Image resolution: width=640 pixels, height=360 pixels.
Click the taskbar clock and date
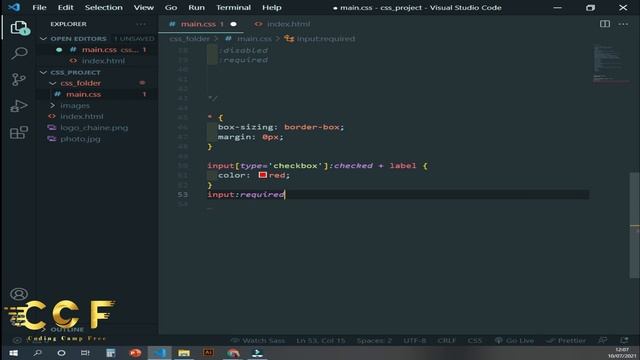pos(622,353)
